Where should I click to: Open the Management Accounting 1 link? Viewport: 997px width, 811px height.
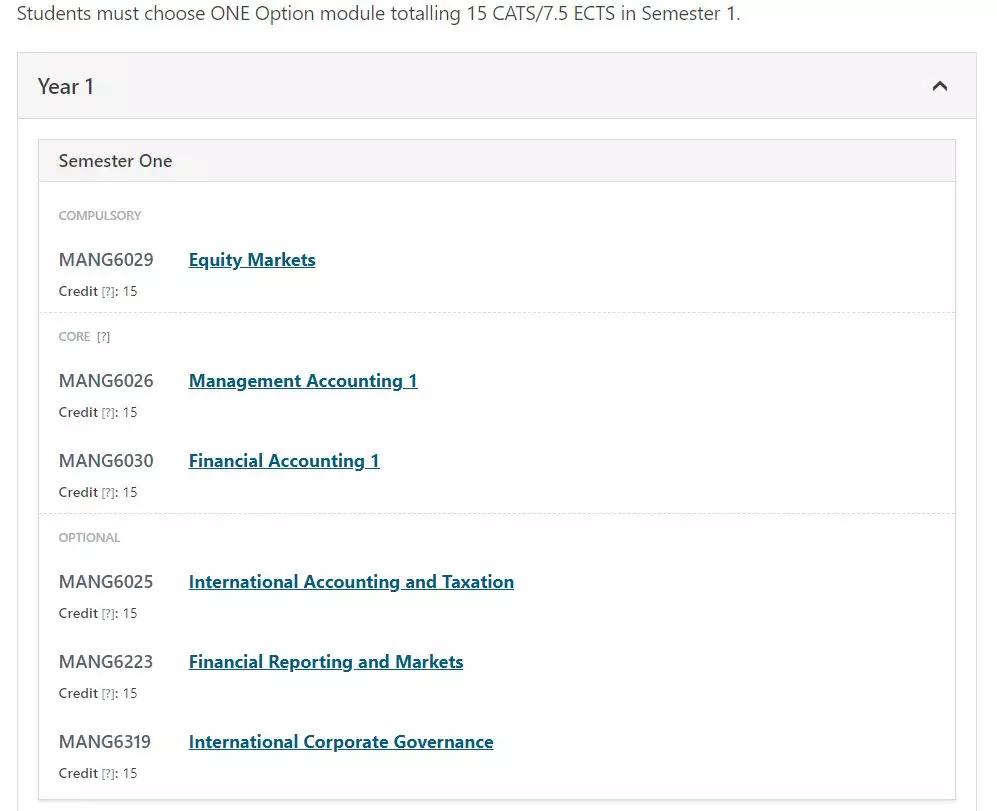303,380
